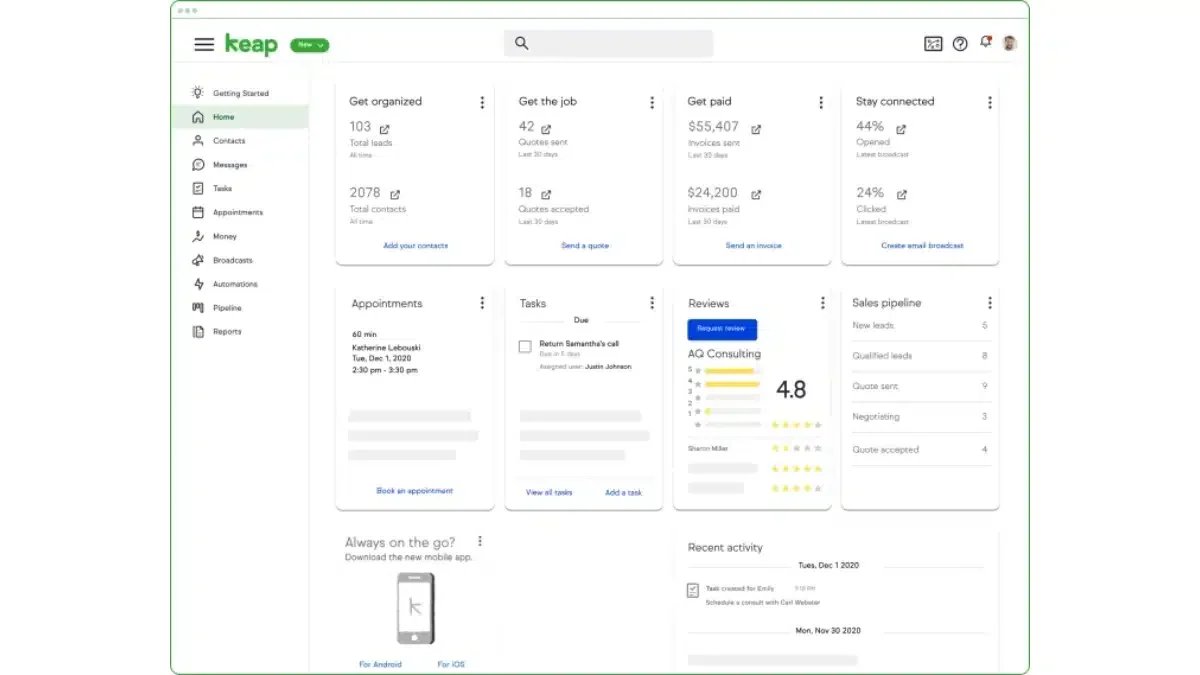Screen dimensions: 1200x675
Task: Open external link beside 103 total leads
Action: pyautogui.click(x=385, y=129)
